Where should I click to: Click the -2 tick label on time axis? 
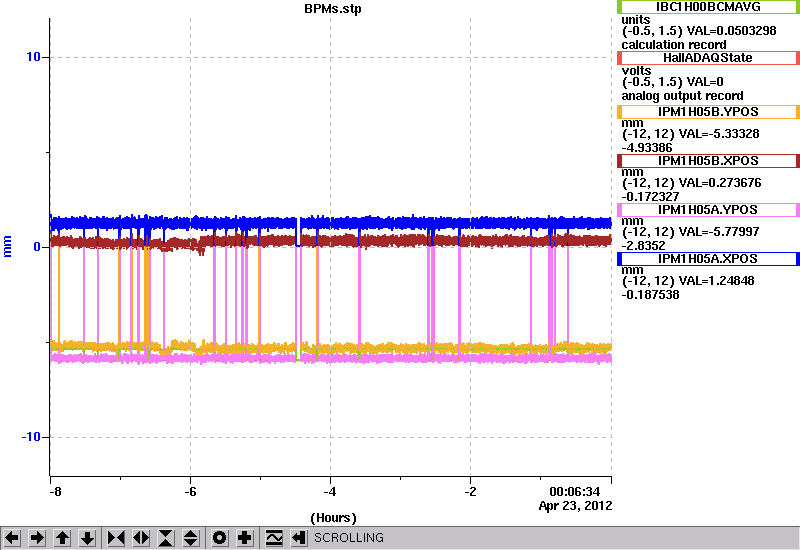coord(470,492)
